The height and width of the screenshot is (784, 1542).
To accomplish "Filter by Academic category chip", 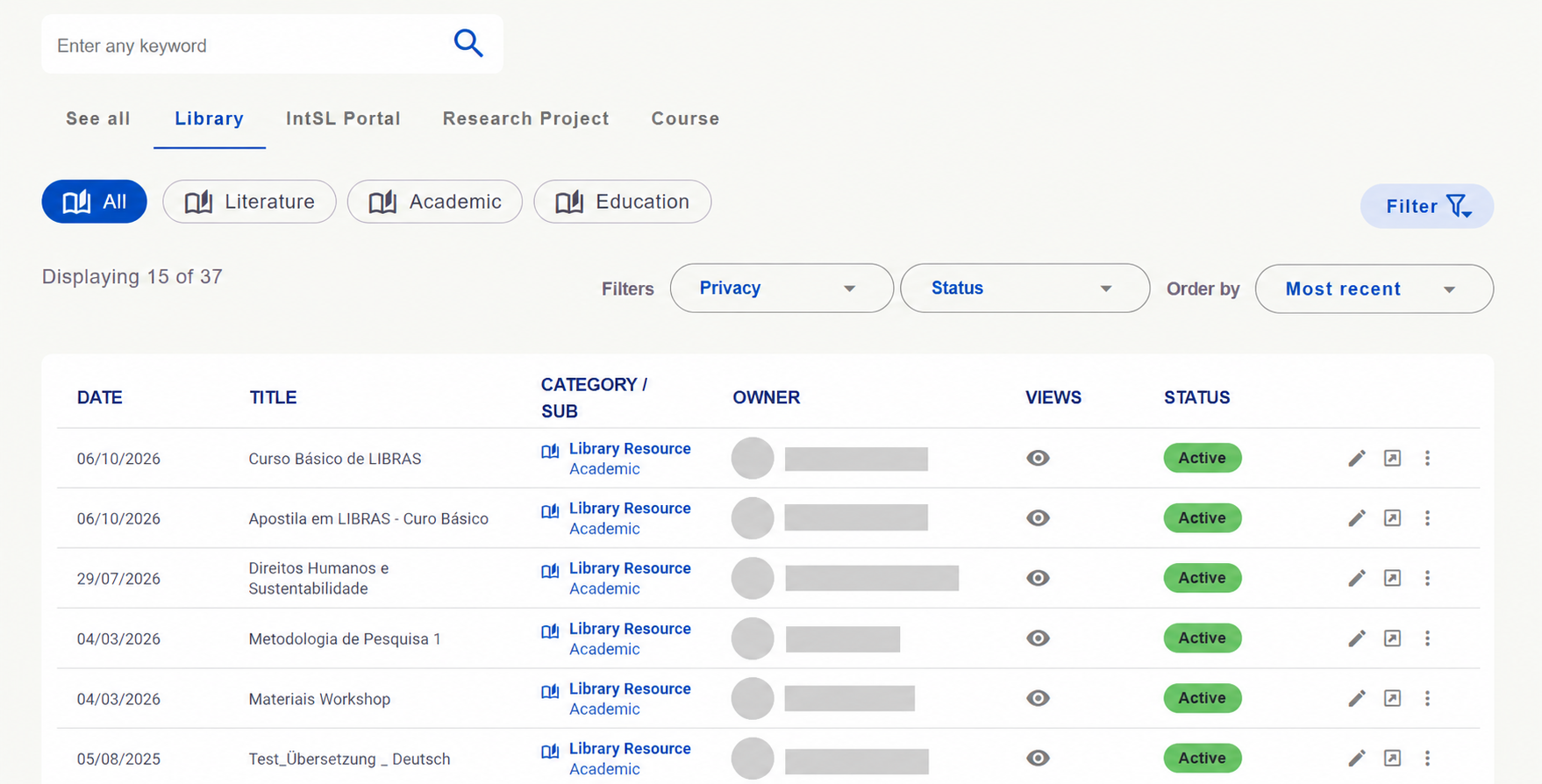I will (435, 202).
